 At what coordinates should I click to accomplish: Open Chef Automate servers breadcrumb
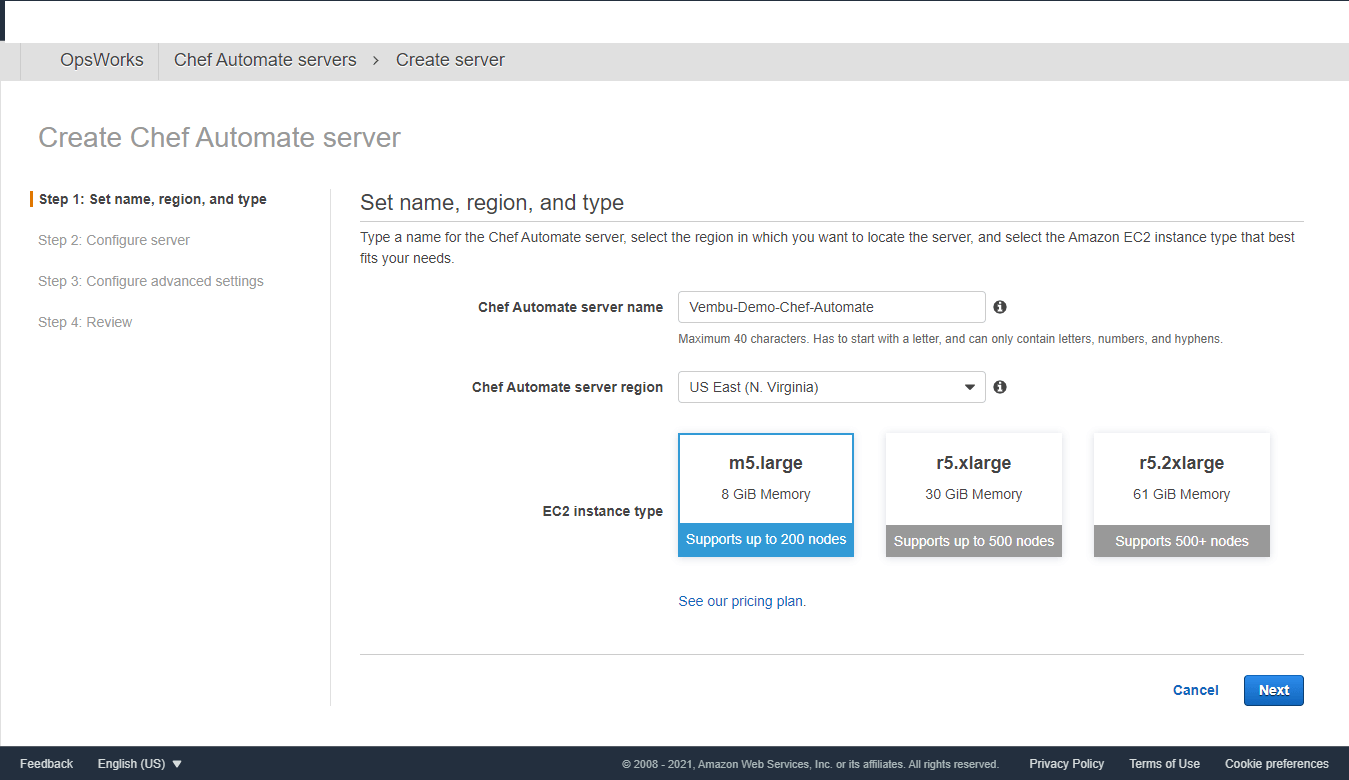click(265, 60)
